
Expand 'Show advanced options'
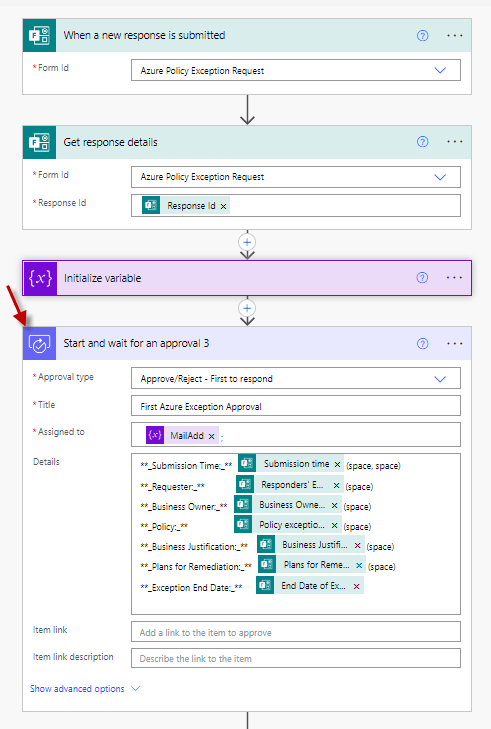85,689
